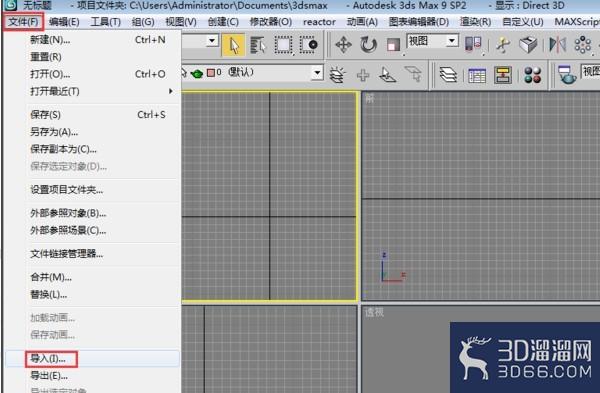The width and height of the screenshot is (600, 393).
Task: Click the layer 0 color swatch
Action: pyautogui.click(x=211, y=73)
